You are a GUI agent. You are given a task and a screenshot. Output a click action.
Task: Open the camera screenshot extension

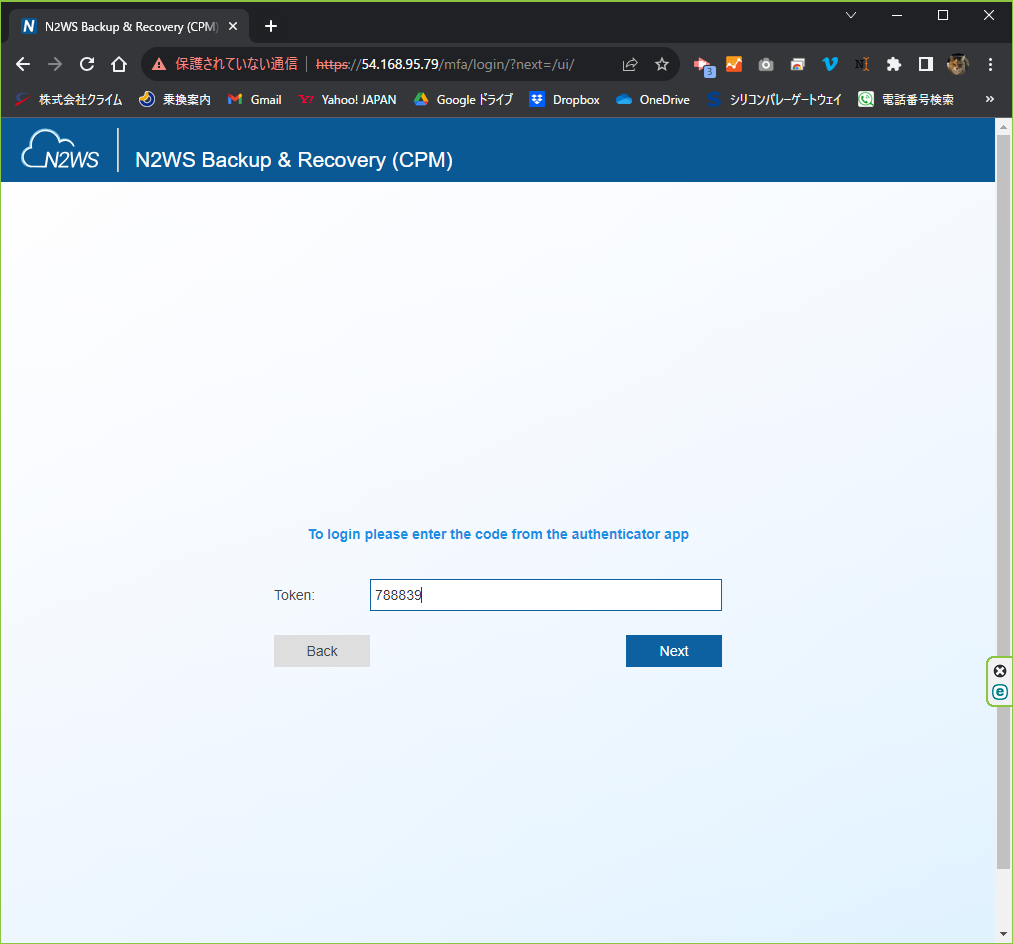click(x=766, y=64)
